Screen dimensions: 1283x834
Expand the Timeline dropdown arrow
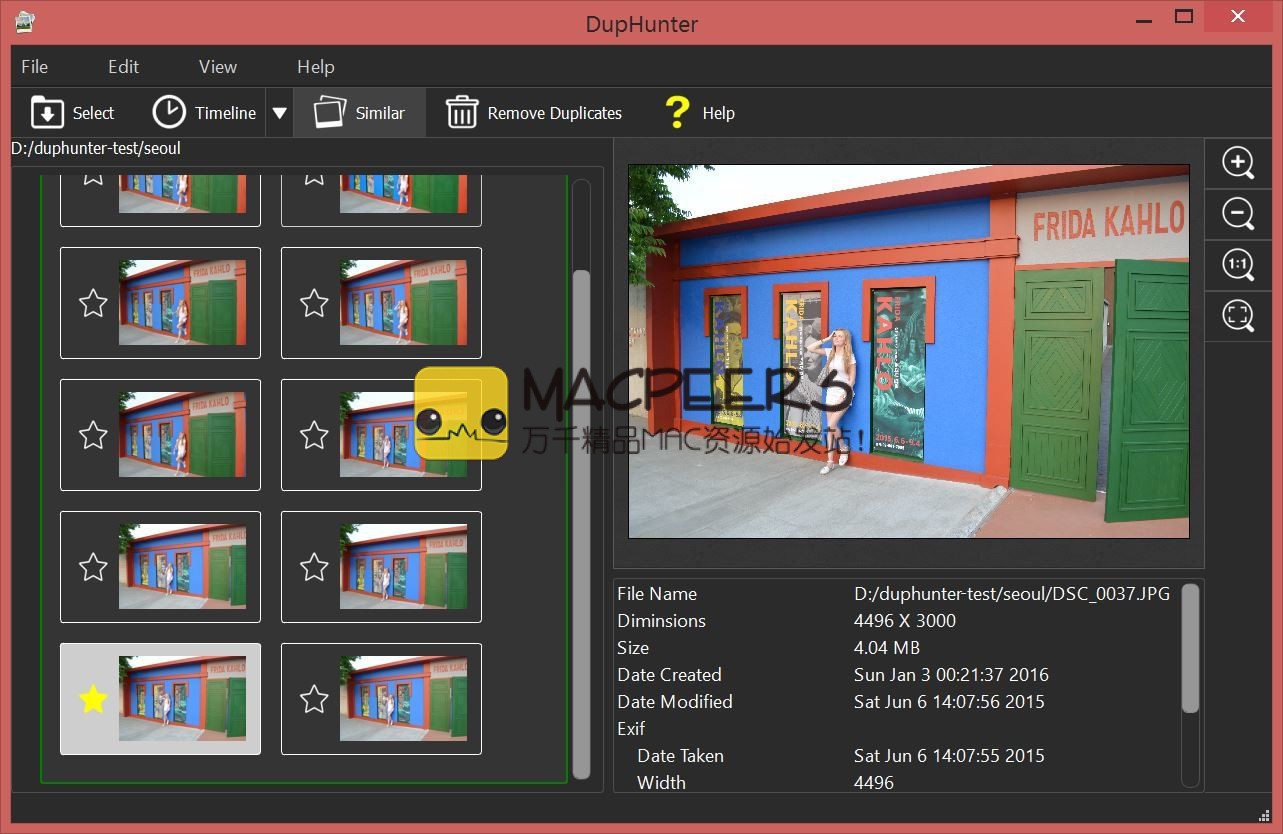[280, 113]
